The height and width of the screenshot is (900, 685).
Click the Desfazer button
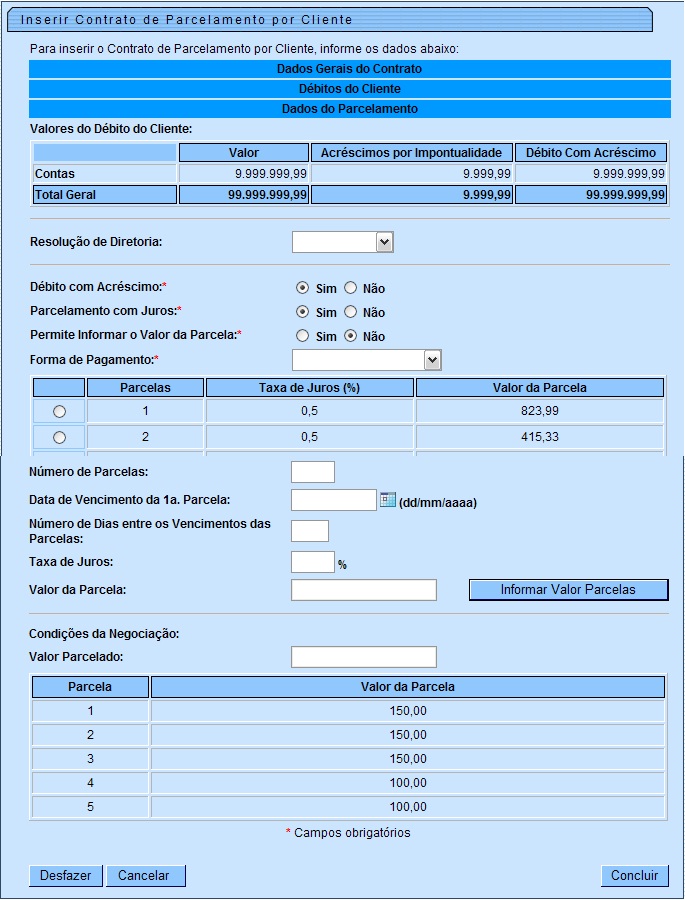pyautogui.click(x=65, y=876)
